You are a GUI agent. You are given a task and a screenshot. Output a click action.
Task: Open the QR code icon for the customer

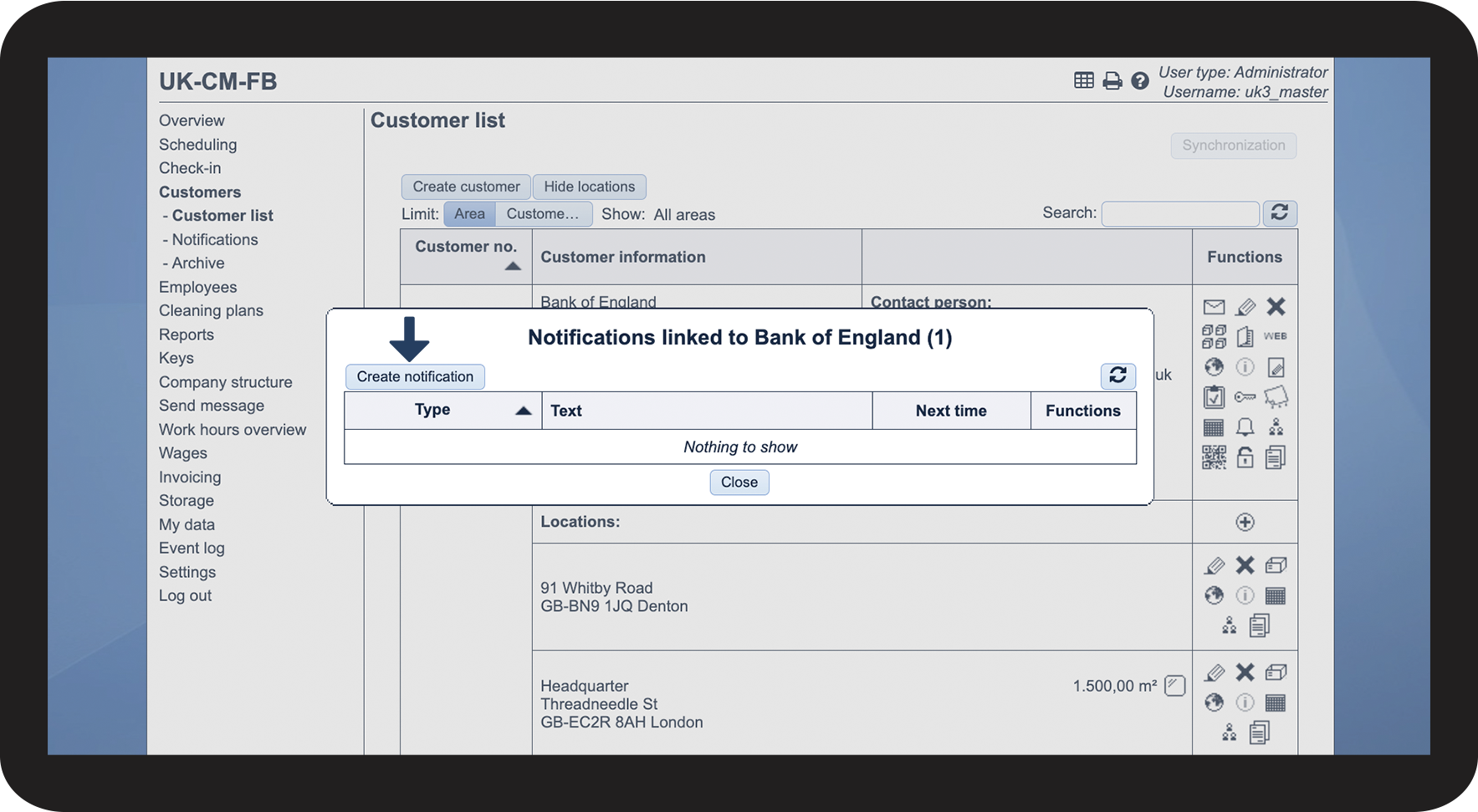1214,457
